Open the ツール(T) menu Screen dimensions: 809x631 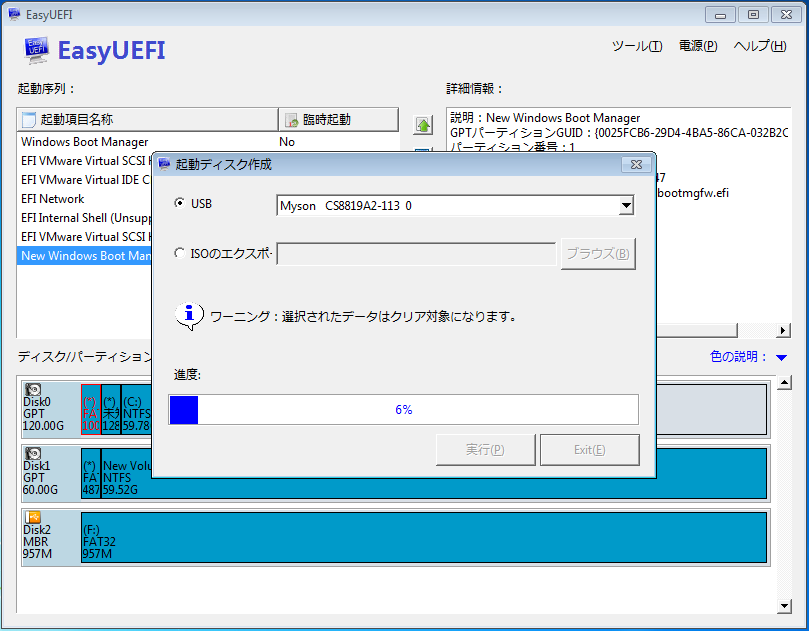click(637, 46)
